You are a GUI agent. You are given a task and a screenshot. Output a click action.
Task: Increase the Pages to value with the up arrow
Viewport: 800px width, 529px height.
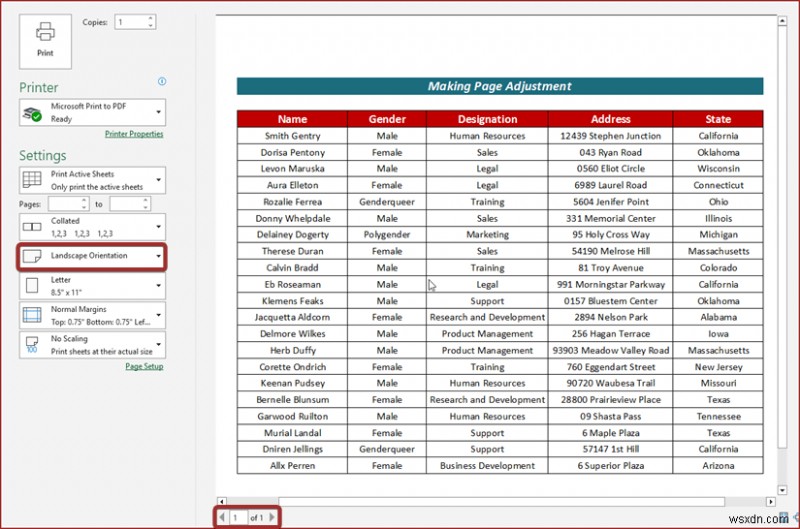[146, 200]
